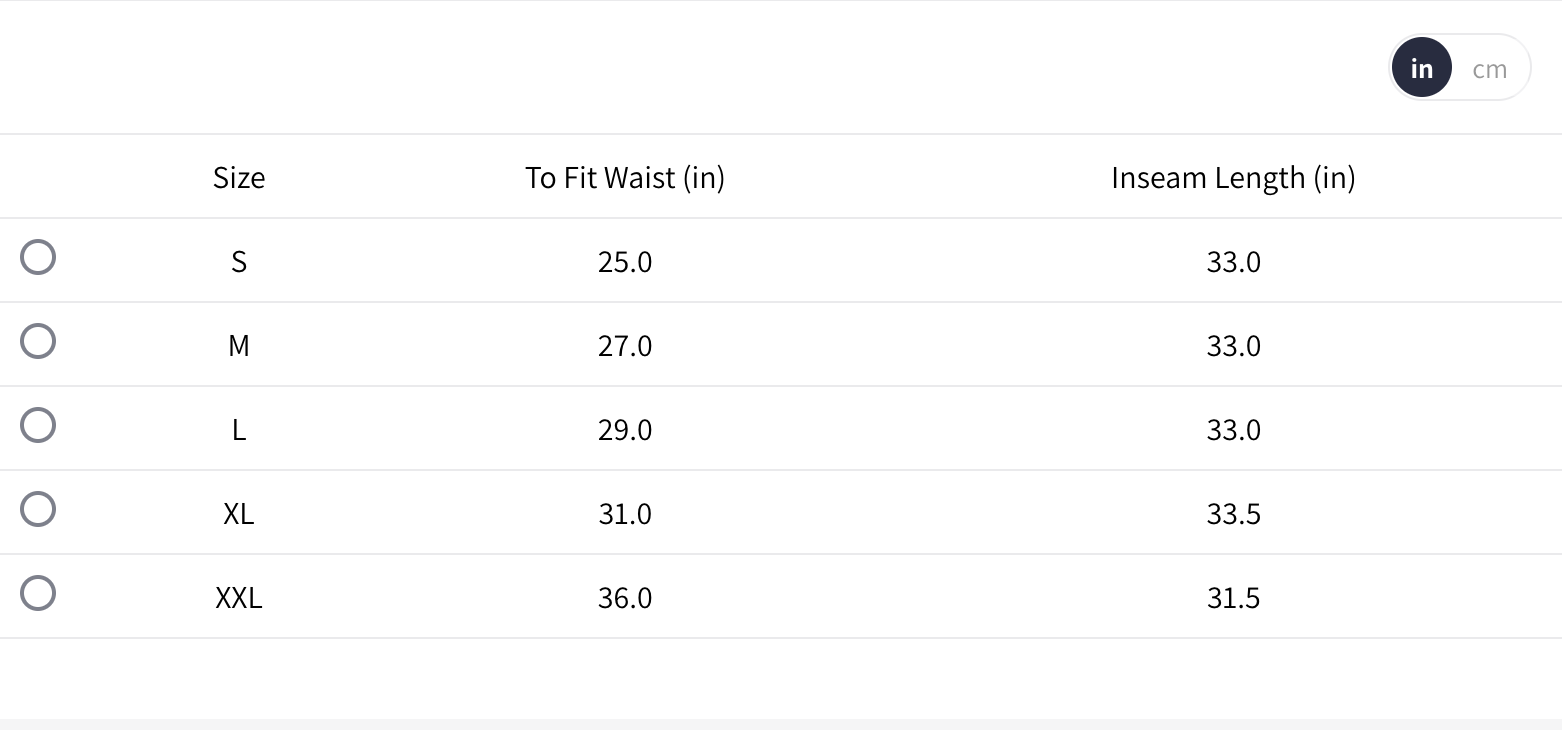Image resolution: width=1562 pixels, height=730 pixels.
Task: Click waist value 36.0
Action: click(625, 598)
